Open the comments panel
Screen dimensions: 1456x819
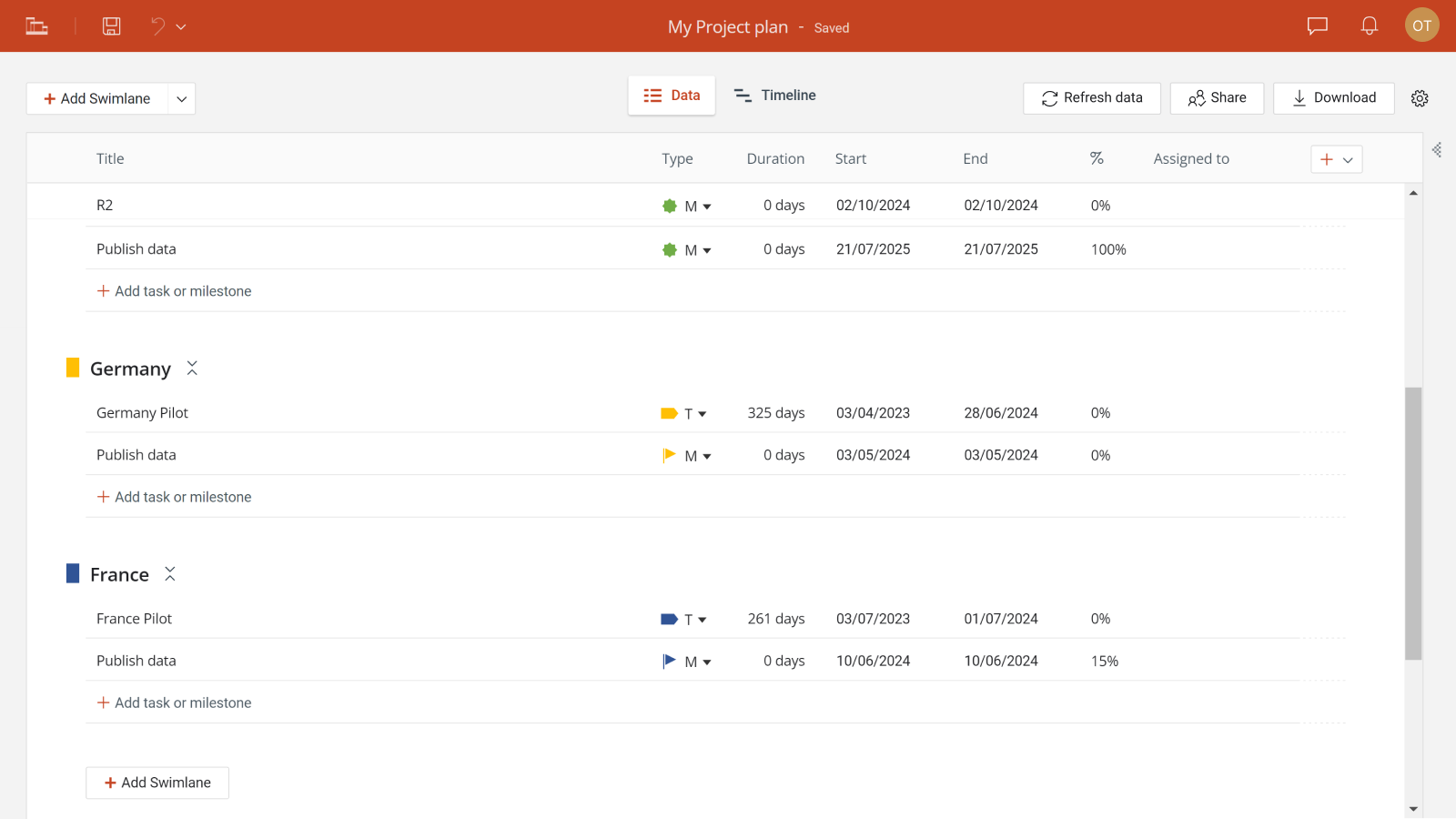1317,25
